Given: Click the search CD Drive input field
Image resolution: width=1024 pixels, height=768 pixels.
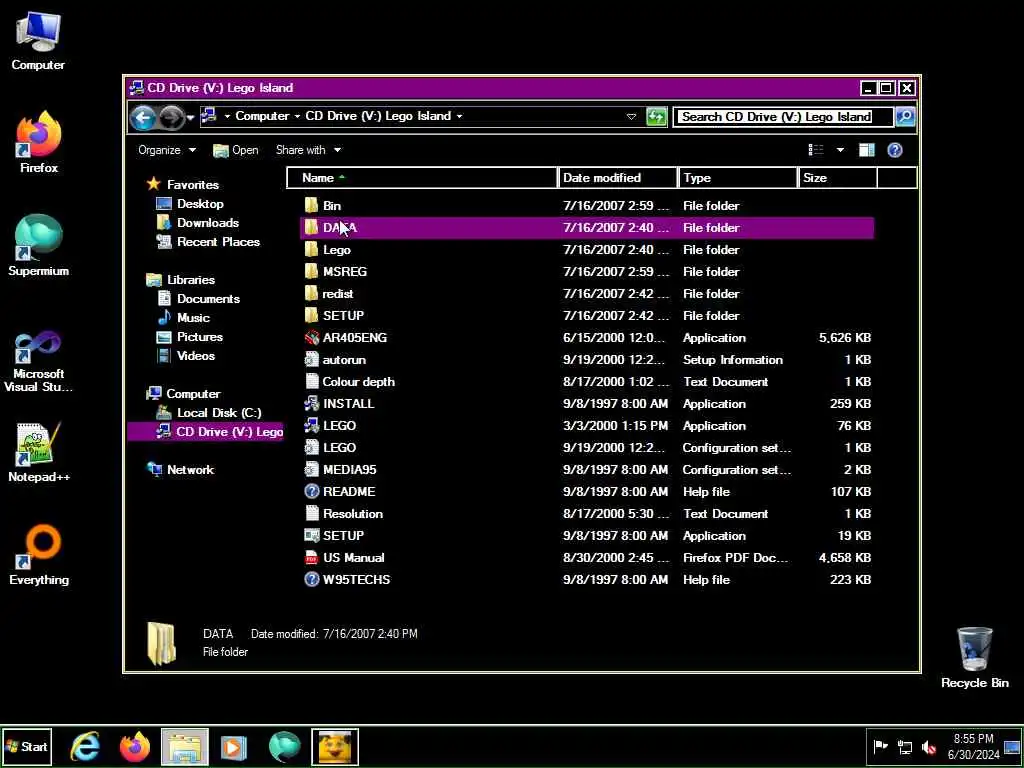Looking at the screenshot, I should pyautogui.click(x=783, y=117).
